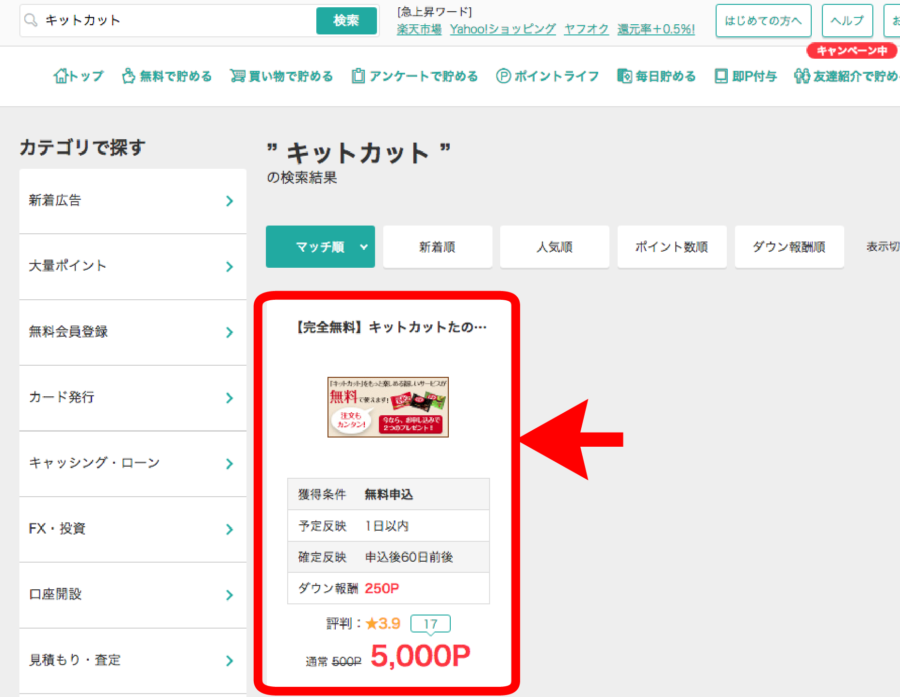
Task: Open the 無料で貯める navigation item
Action: (x=167, y=76)
